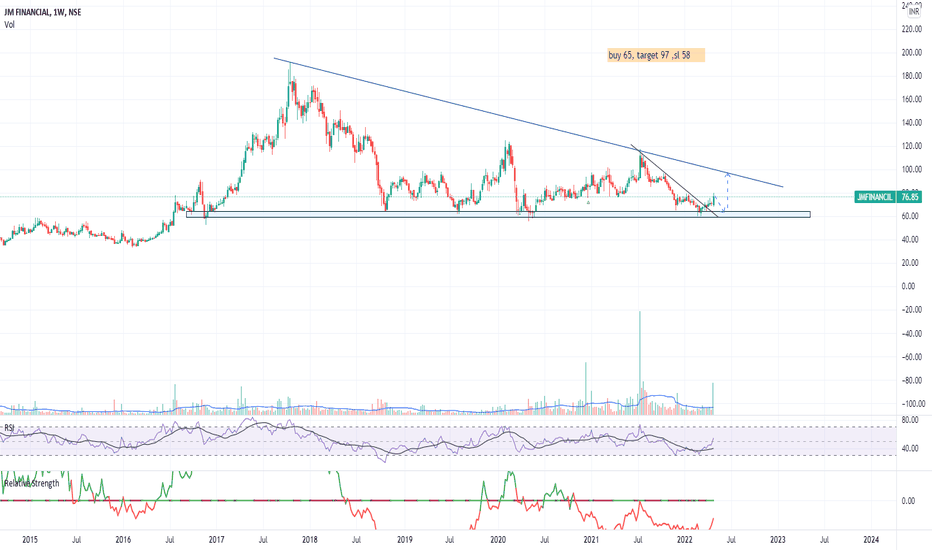Image resolution: width=932 pixels, height=550 pixels.
Task: Click the -60.00 price axis label
Action: (x=912, y=357)
